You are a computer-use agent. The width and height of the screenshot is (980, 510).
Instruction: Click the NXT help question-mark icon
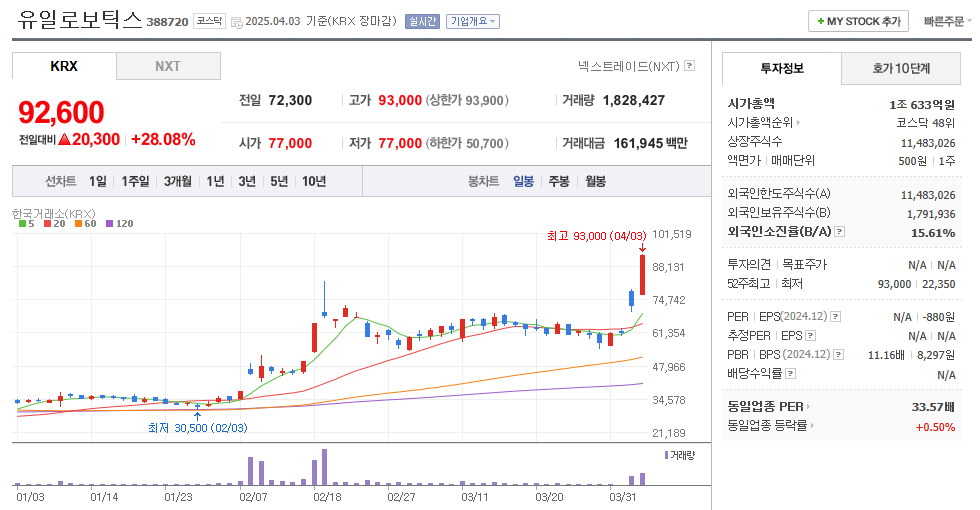tap(689, 66)
